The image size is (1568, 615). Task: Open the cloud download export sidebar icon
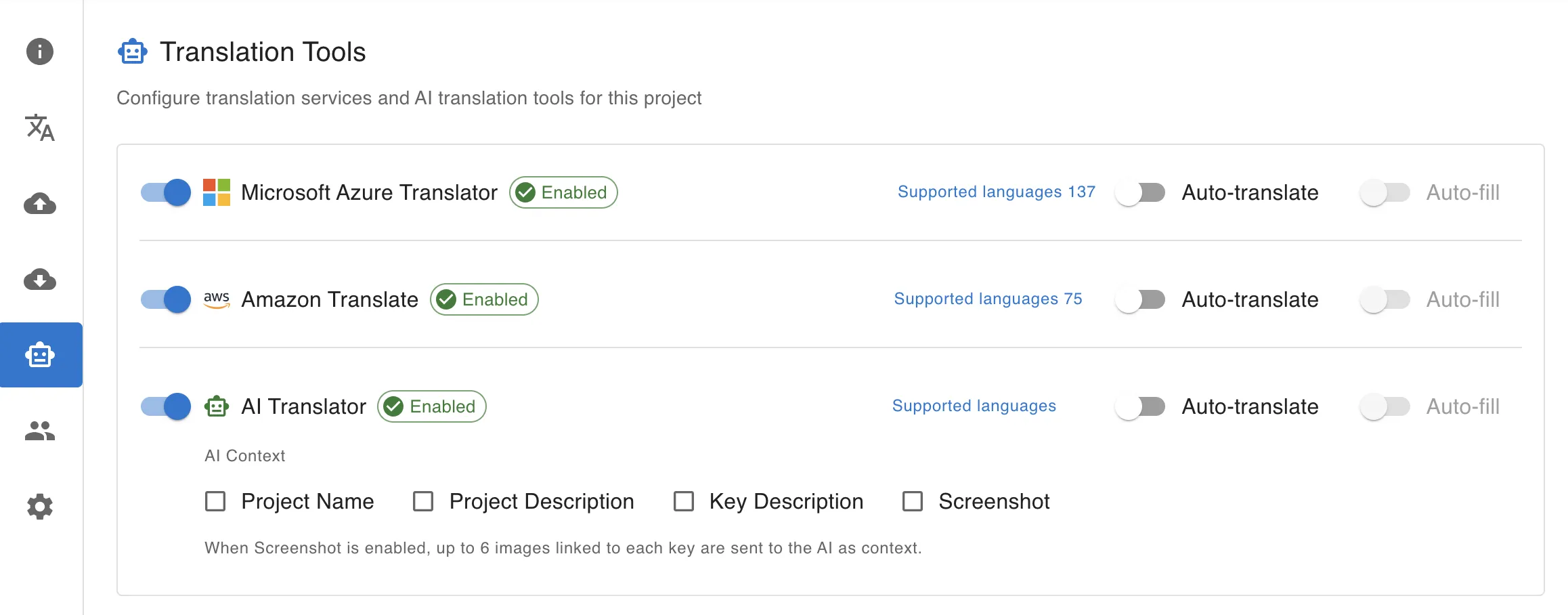pyautogui.click(x=40, y=279)
